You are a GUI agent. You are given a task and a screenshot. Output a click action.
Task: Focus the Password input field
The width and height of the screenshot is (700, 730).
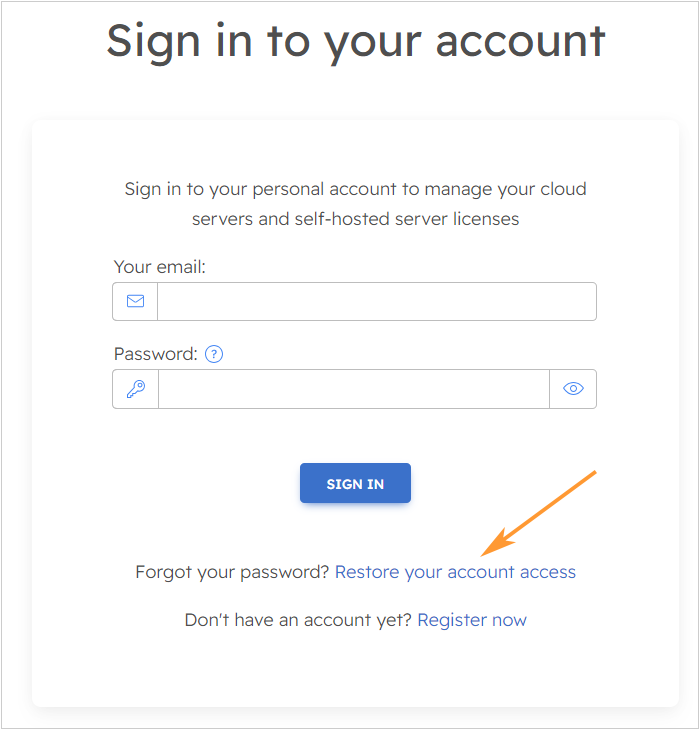click(x=353, y=389)
